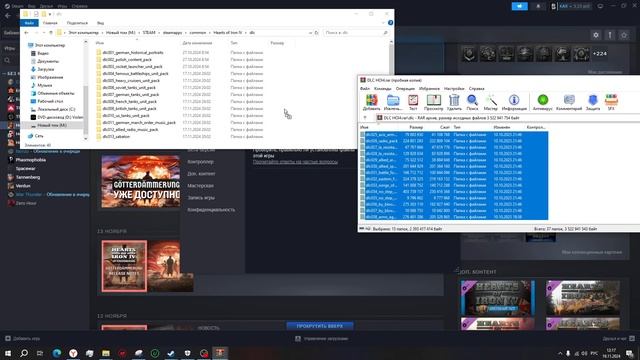The width and height of the screenshot is (640, 360).
Task: Click the Размер column header in WinRAR
Action: (416, 127)
